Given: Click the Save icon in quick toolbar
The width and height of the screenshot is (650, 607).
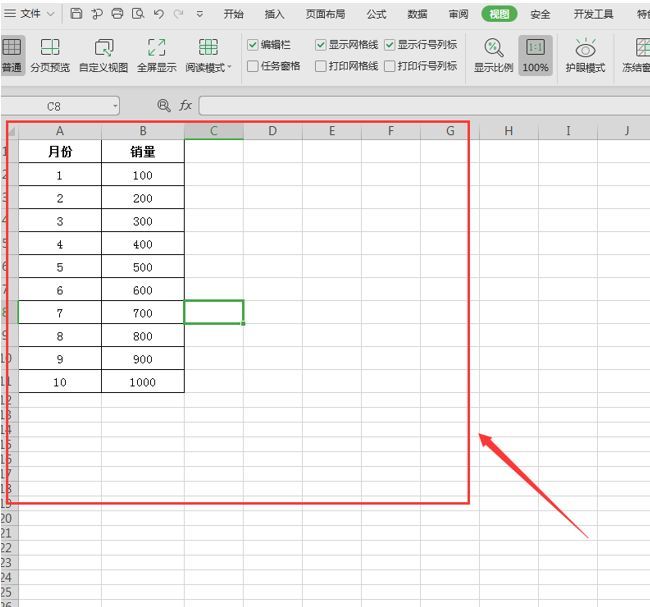Looking at the screenshot, I should click(76, 14).
